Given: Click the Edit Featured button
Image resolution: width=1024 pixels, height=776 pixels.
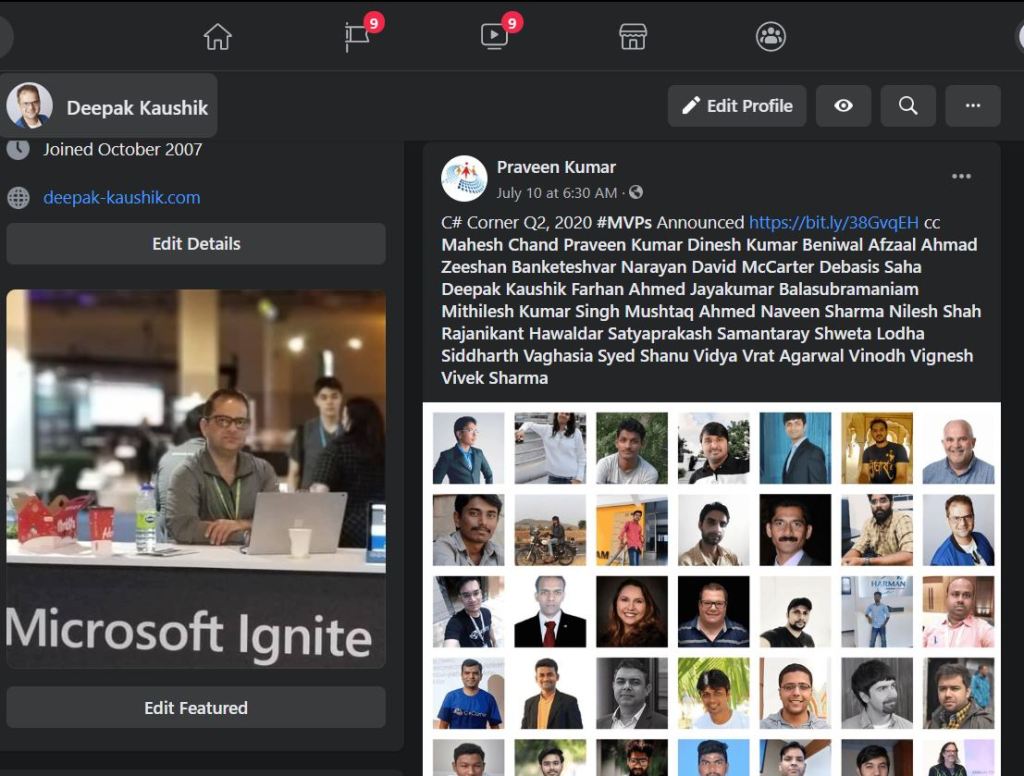Looking at the screenshot, I should click(x=196, y=708).
